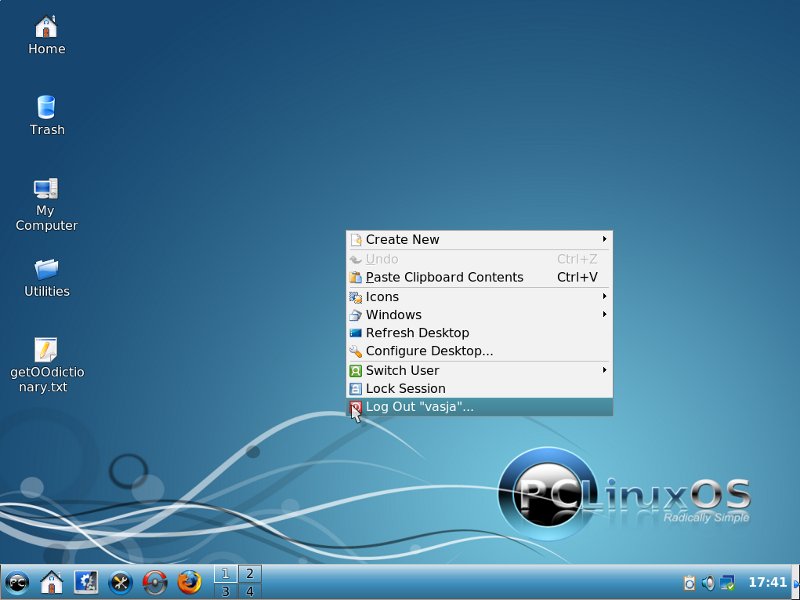
Task: Click the volume speaker tray icon
Action: coord(708,582)
